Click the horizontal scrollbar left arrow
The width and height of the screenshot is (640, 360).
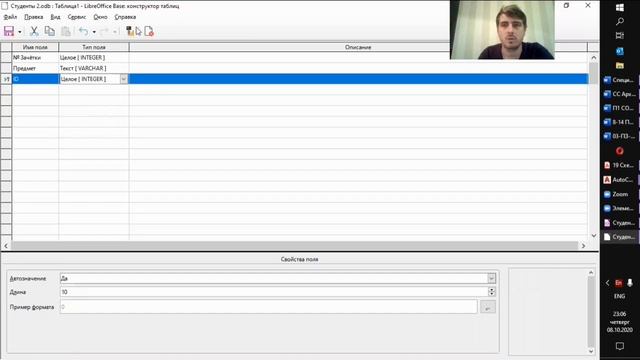(x=6, y=246)
